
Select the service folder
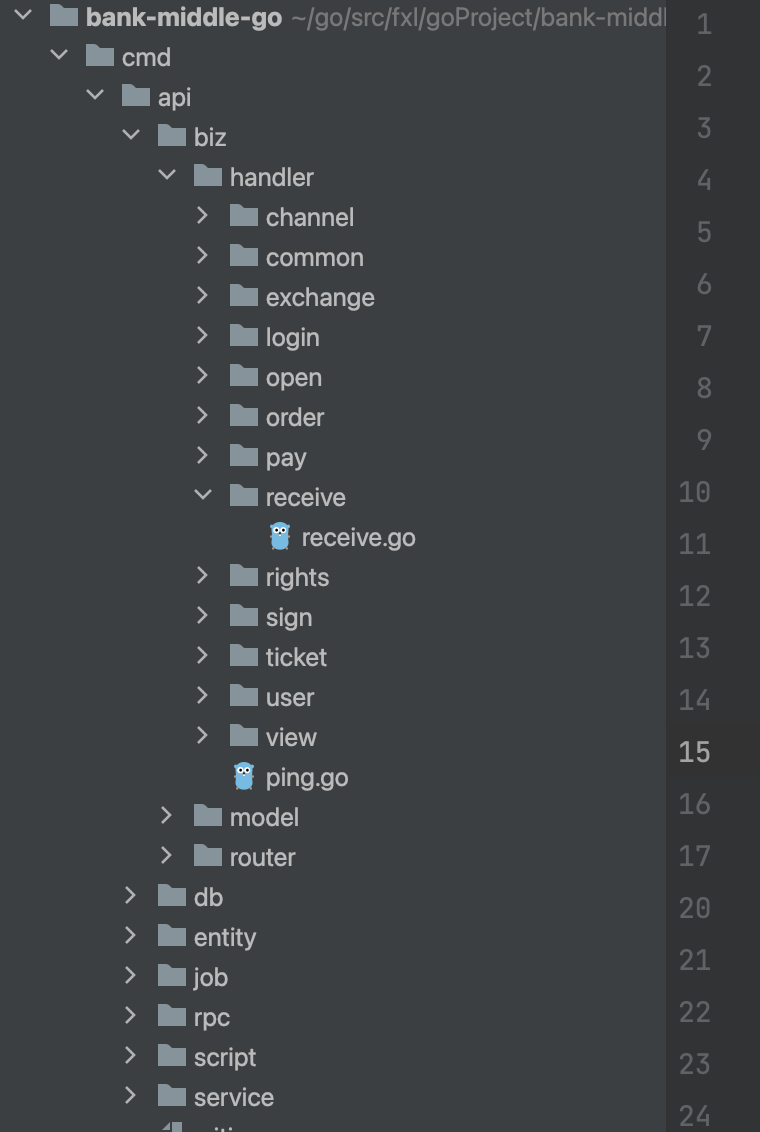click(x=234, y=1097)
